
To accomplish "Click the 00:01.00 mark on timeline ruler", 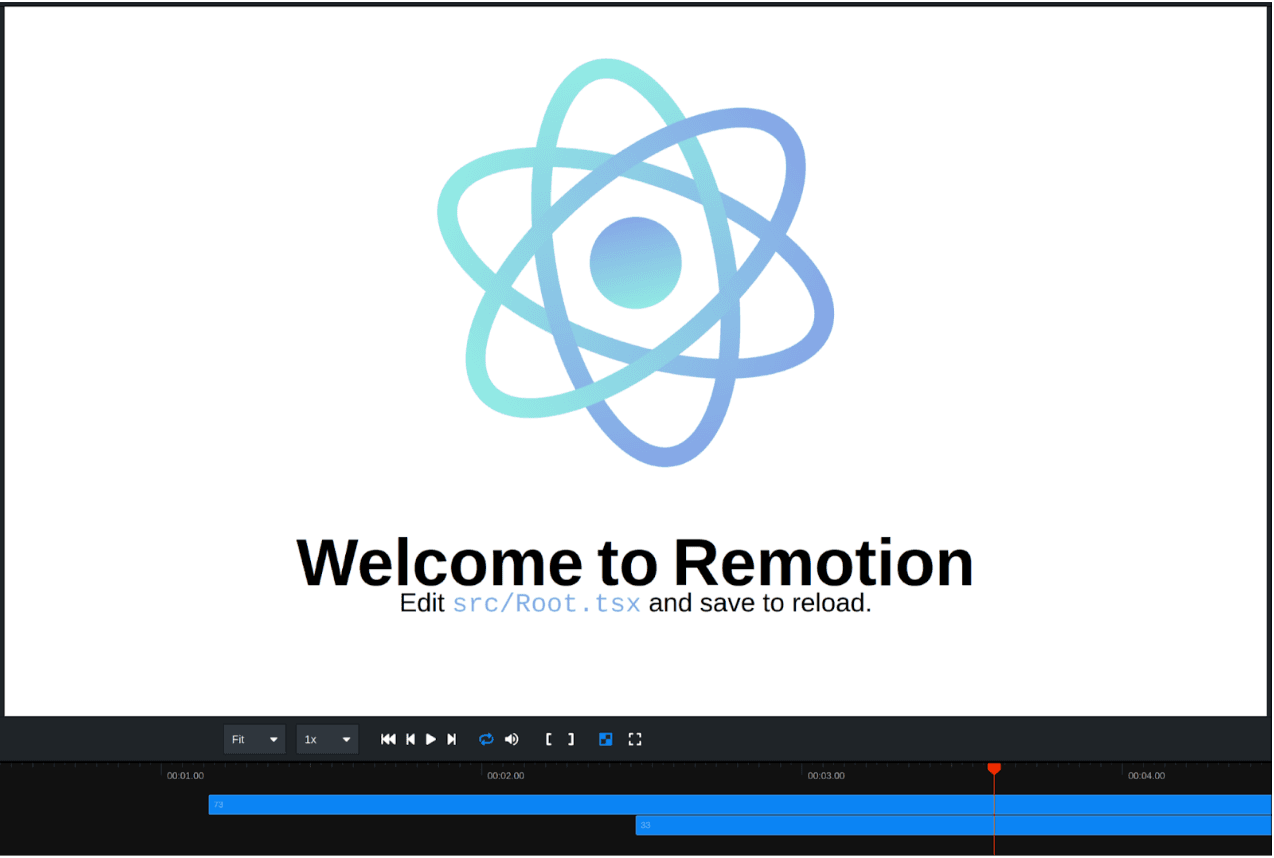I will coord(185,776).
